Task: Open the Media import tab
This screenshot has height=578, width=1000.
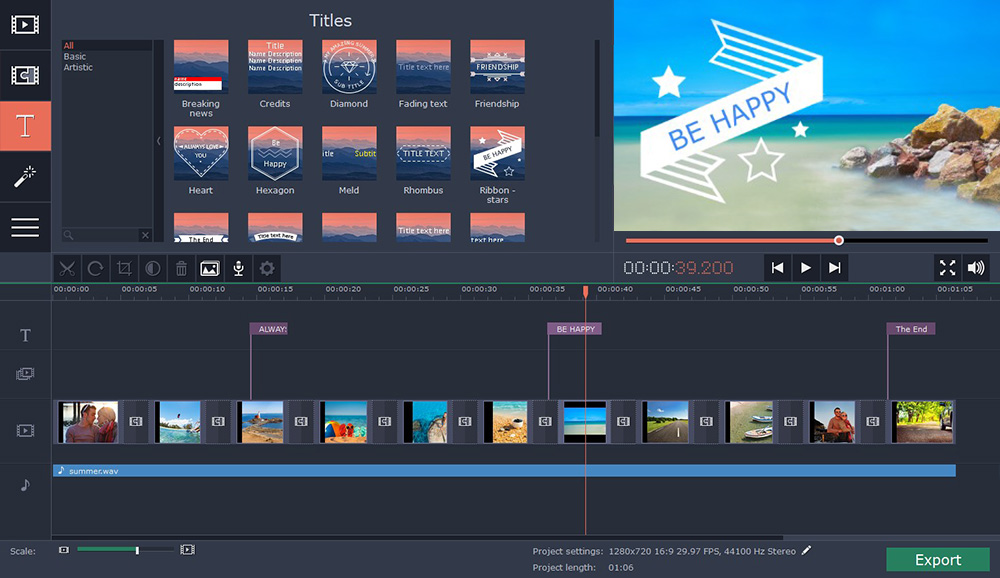Action: coord(25,25)
